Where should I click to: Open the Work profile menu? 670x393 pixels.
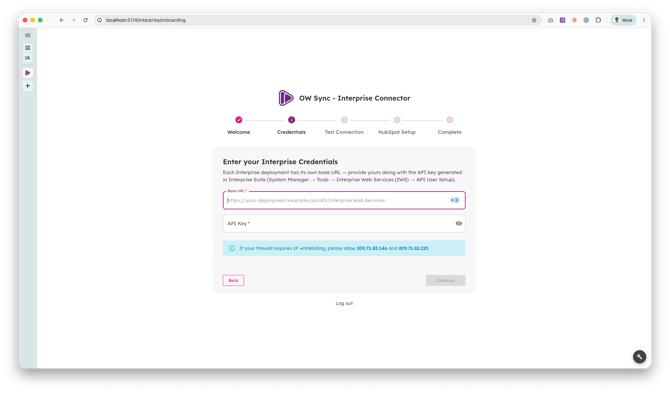tap(623, 20)
